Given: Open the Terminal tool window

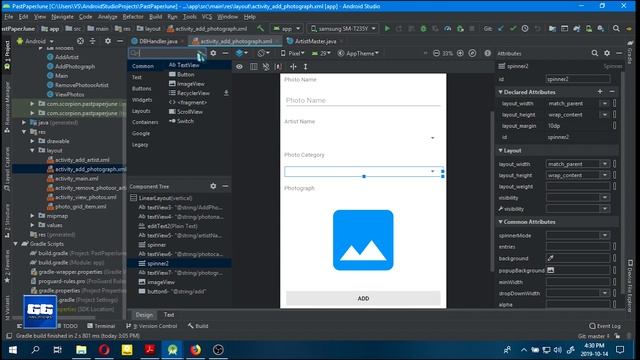Looking at the screenshot, I should click(101, 326).
